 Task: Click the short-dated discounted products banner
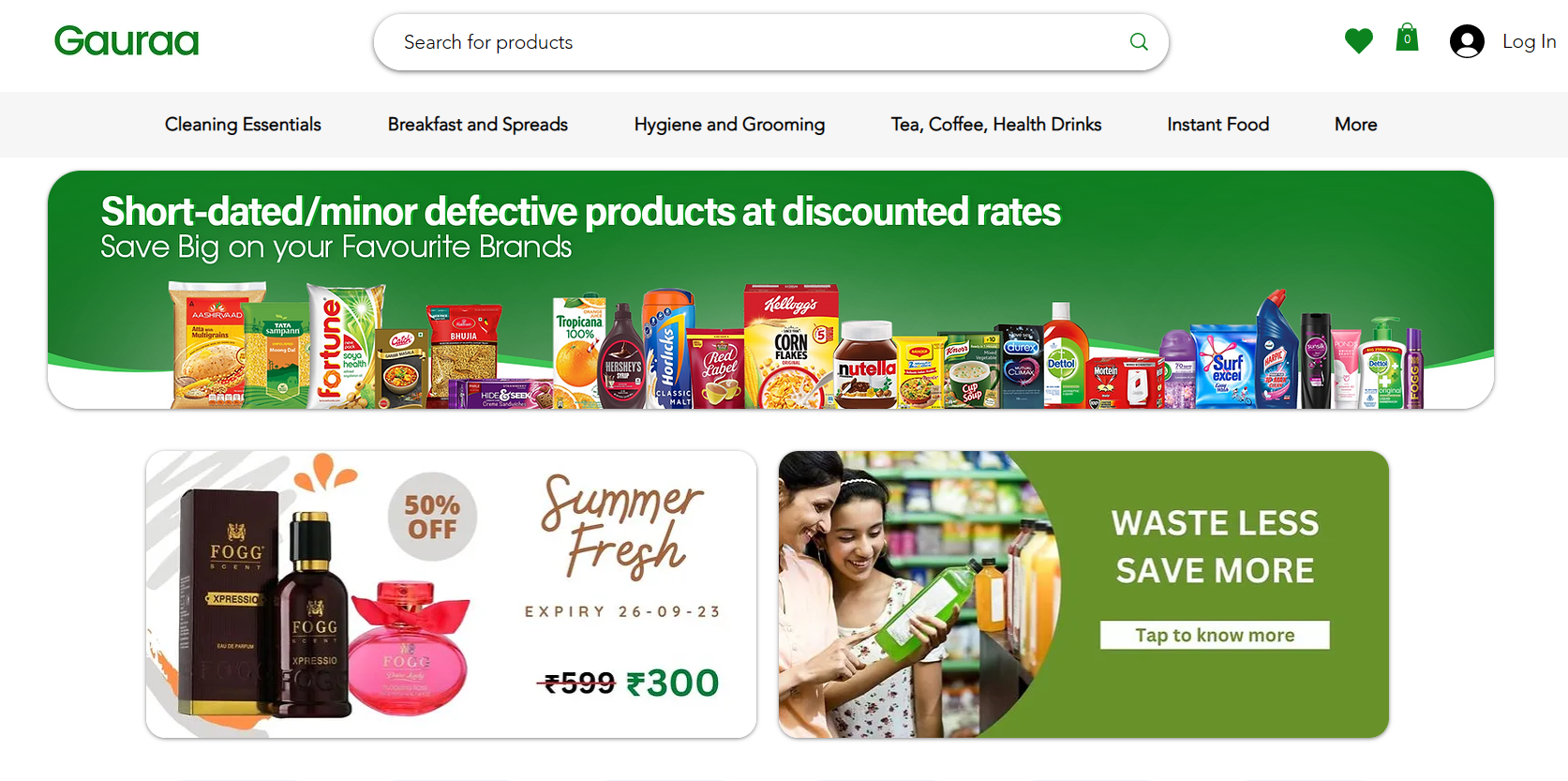coord(770,290)
